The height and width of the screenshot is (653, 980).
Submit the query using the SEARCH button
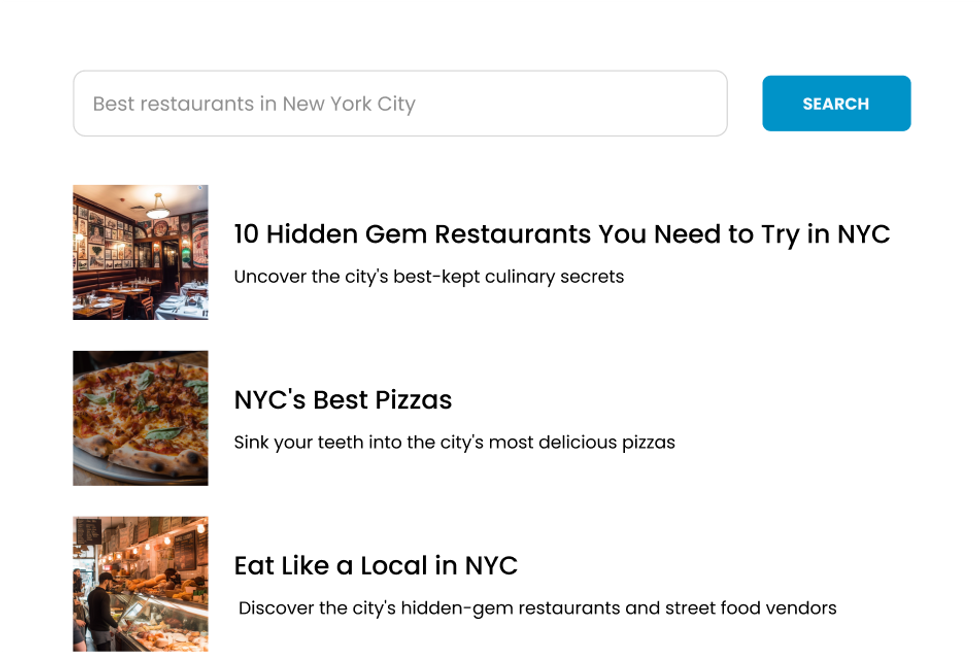pos(836,103)
